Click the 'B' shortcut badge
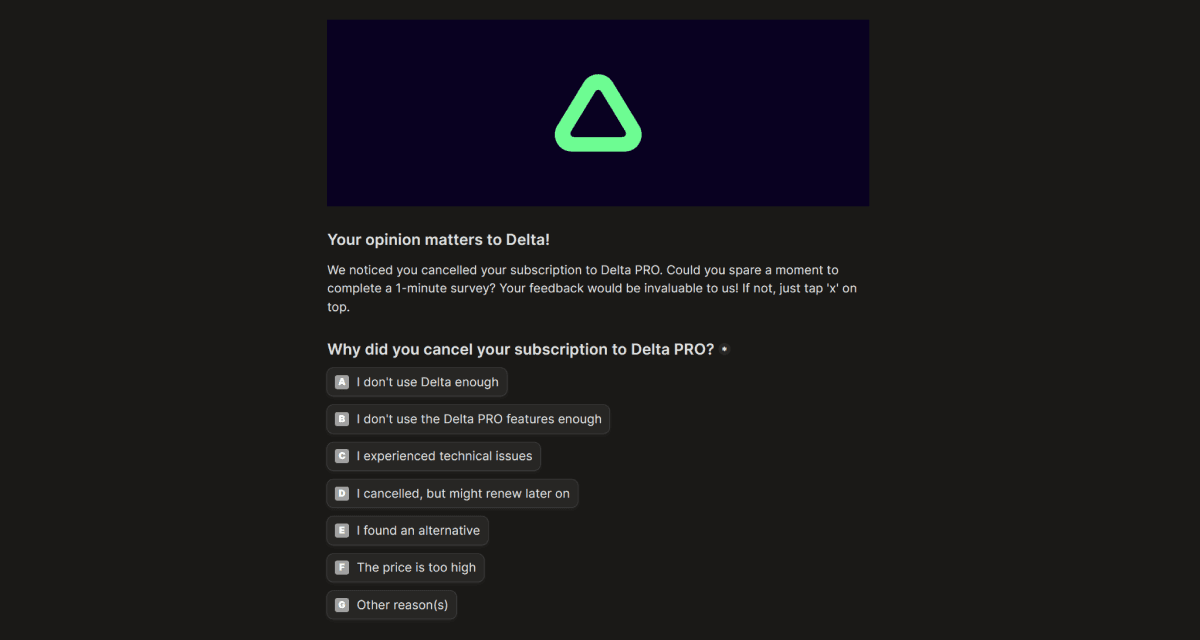 (x=341, y=419)
